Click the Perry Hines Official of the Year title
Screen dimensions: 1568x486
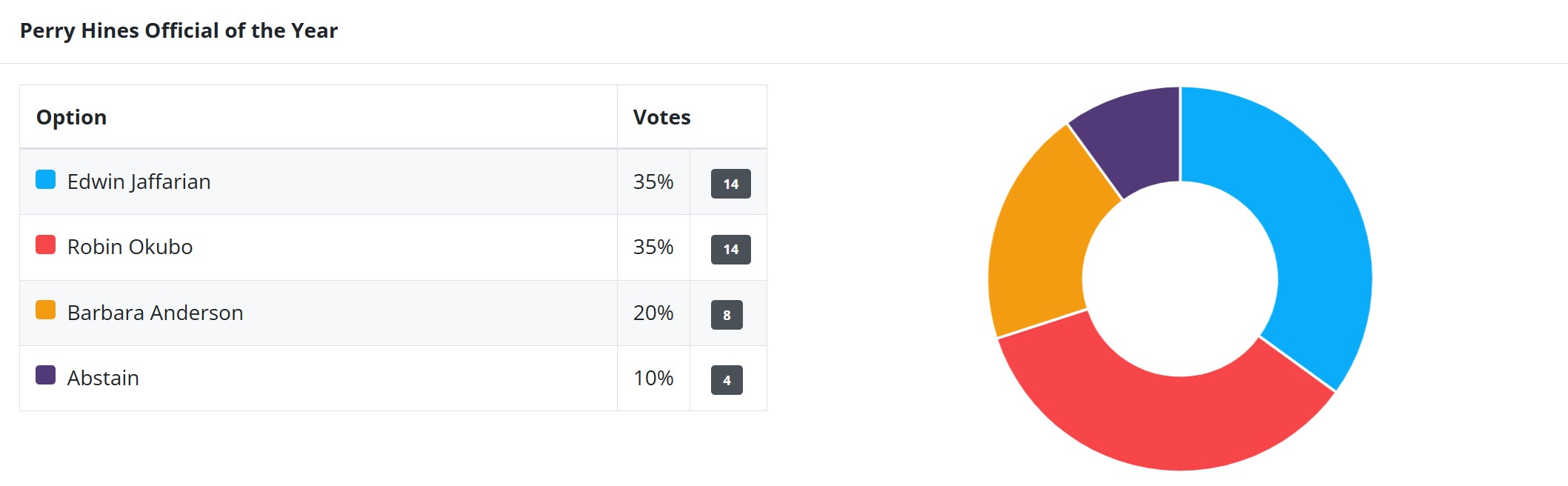[179, 30]
